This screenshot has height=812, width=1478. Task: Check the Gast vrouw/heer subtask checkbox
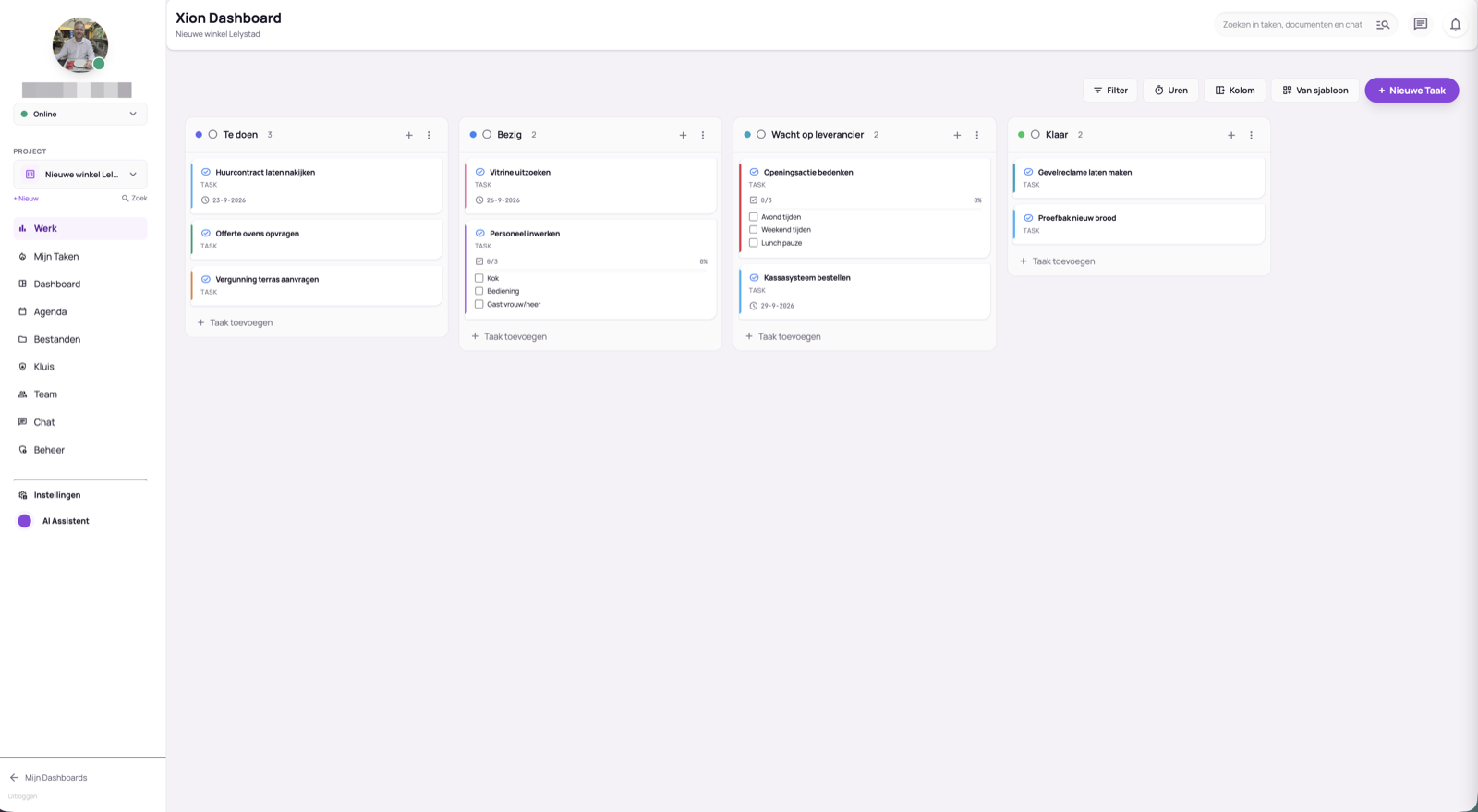tap(479, 304)
